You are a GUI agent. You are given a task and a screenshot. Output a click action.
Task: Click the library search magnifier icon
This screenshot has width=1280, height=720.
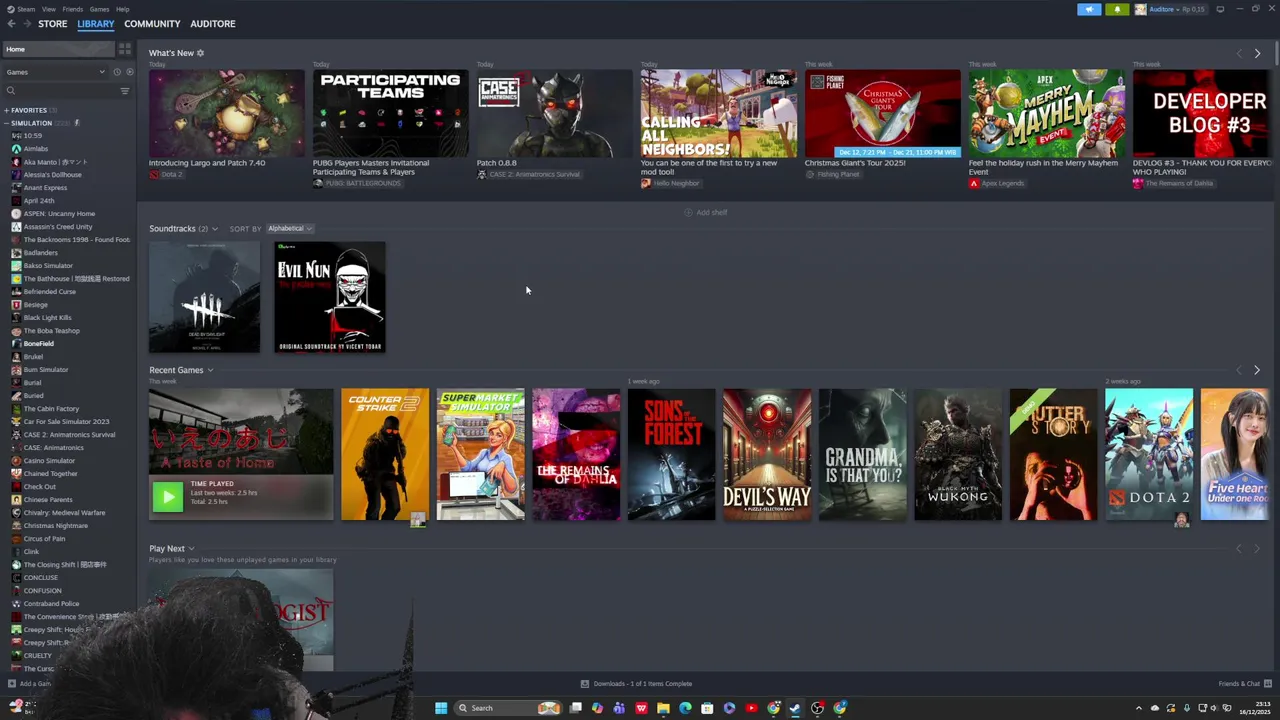coord(11,91)
